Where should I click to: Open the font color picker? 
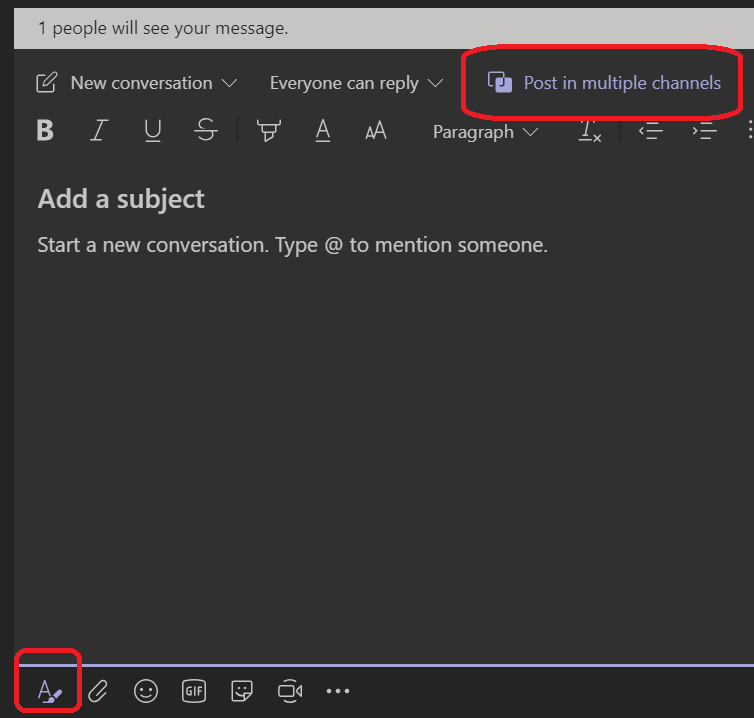pos(322,131)
